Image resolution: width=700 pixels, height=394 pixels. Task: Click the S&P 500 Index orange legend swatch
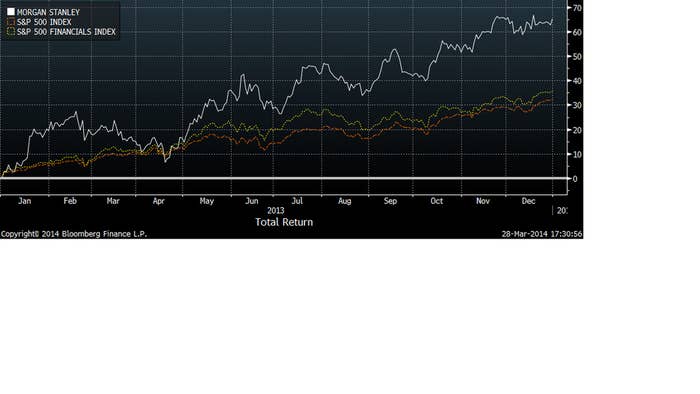pyautogui.click(x=11, y=22)
